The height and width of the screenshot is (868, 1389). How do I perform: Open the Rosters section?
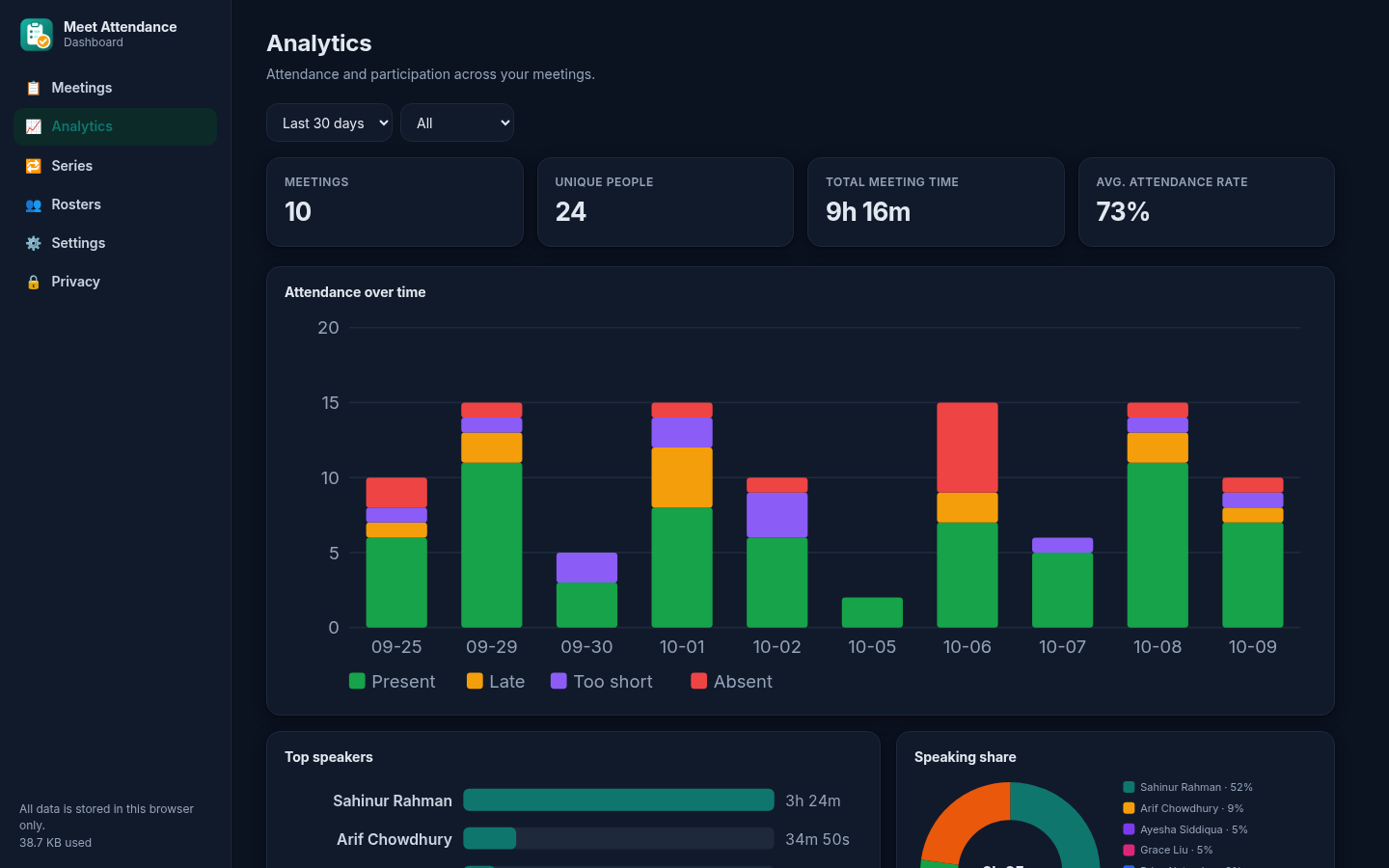[x=115, y=204]
